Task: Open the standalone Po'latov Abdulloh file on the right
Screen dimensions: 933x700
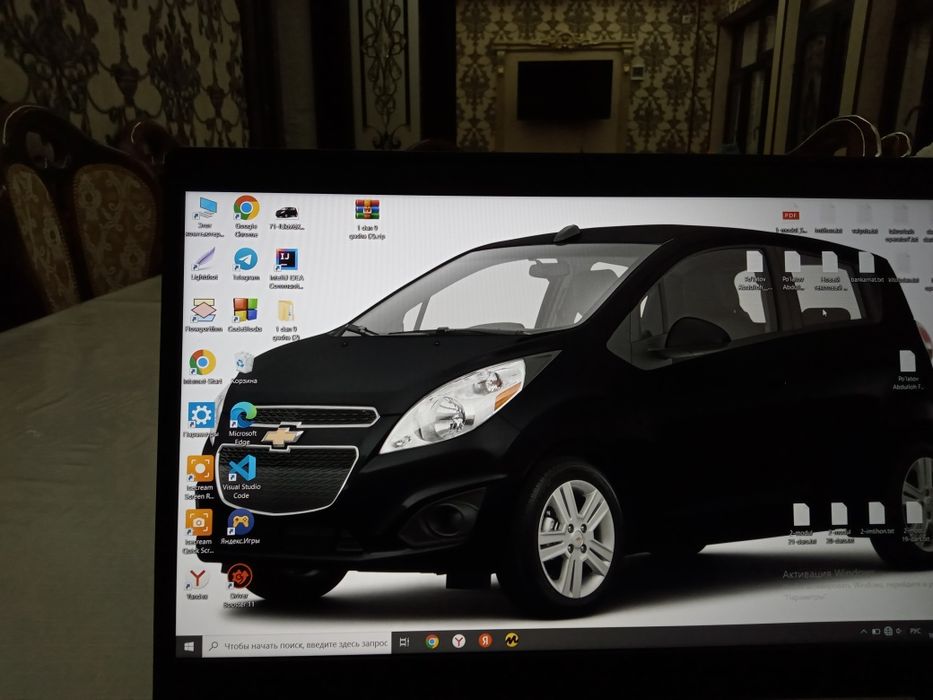Action: pos(907,370)
